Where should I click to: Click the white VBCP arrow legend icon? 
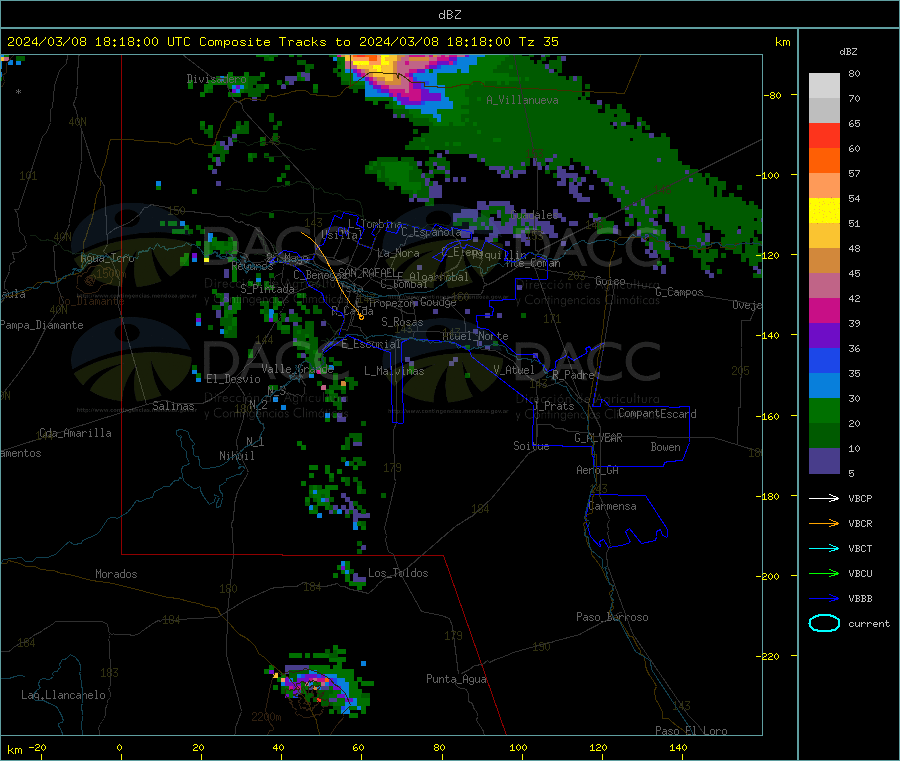pos(824,498)
